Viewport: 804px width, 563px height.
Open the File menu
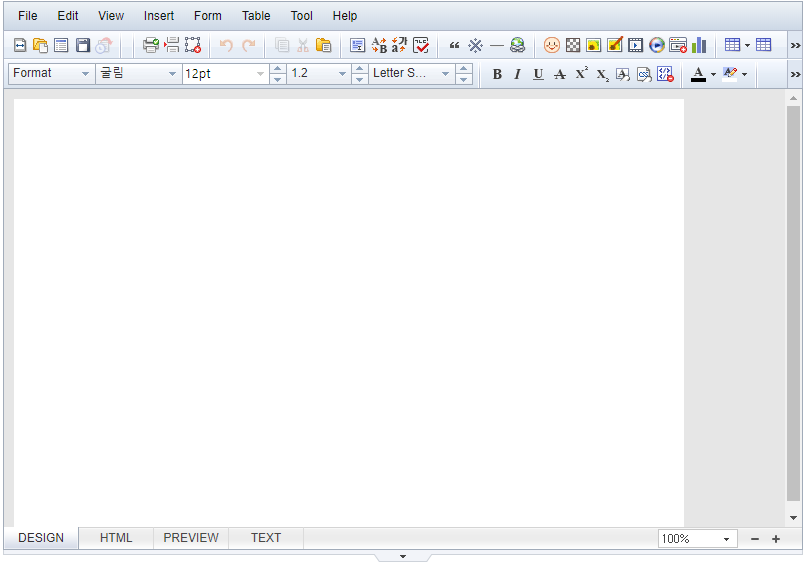[x=28, y=16]
